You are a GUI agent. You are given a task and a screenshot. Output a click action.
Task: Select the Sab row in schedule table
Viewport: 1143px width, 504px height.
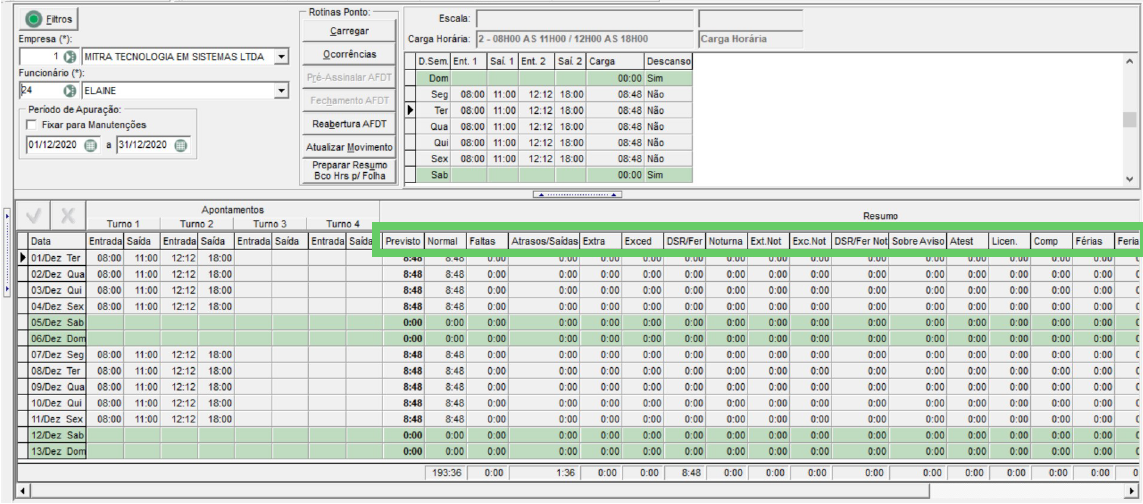(x=548, y=175)
